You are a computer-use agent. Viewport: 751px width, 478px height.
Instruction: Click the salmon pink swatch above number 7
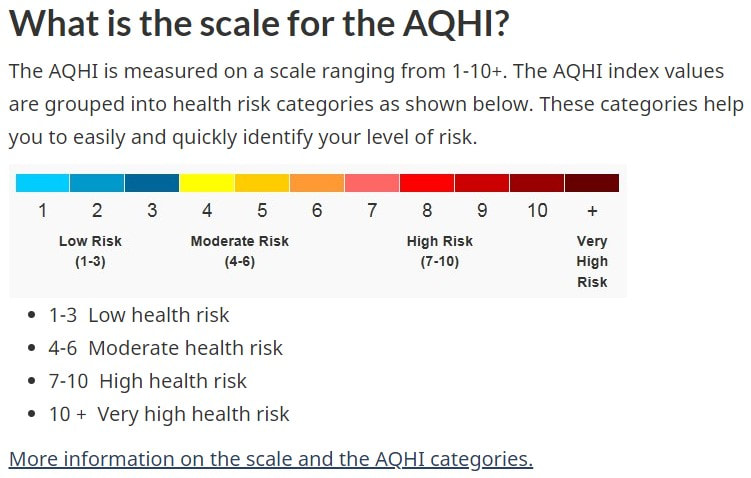(372, 183)
